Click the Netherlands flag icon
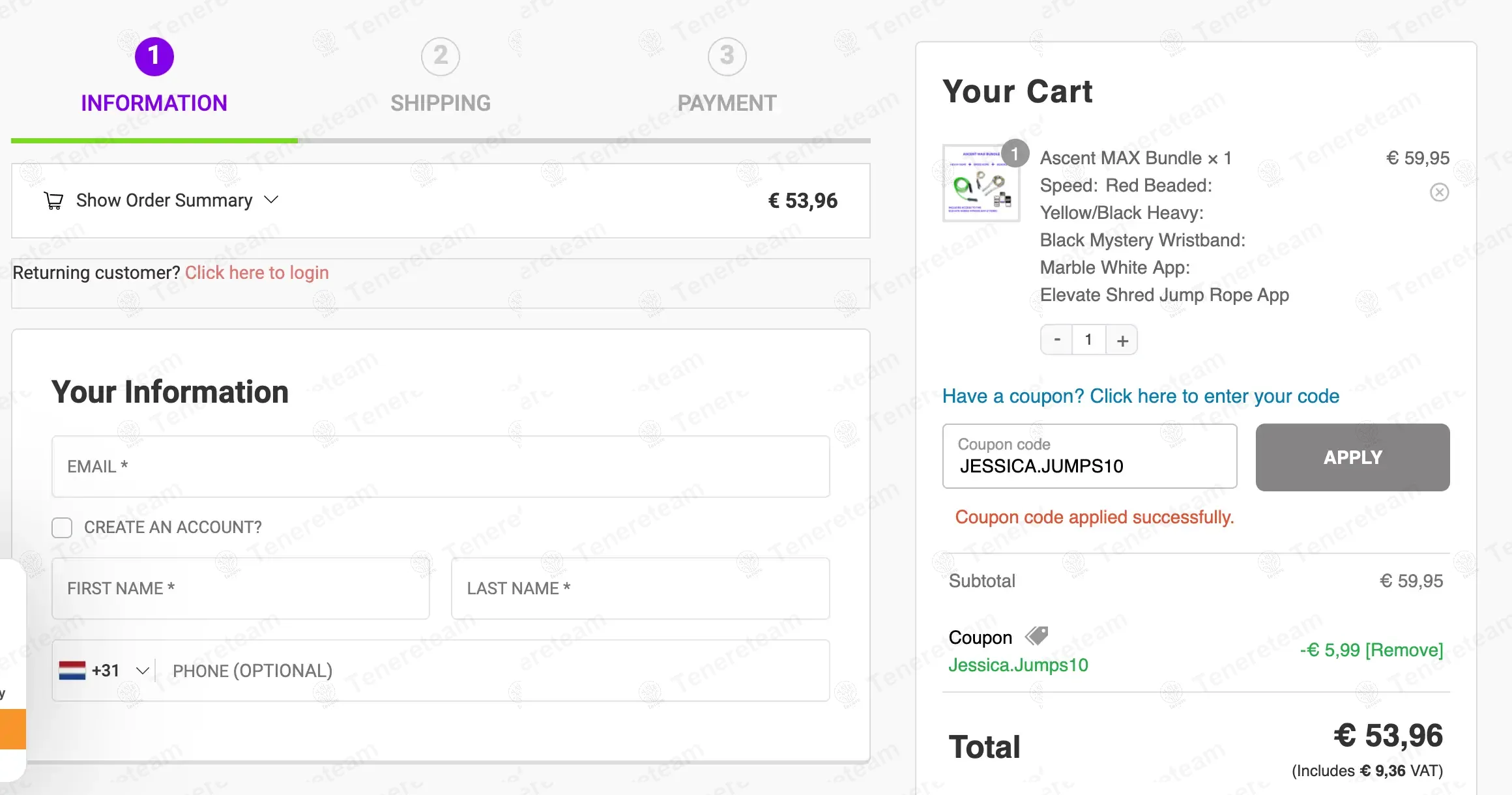Image resolution: width=1512 pixels, height=795 pixels. (72, 671)
